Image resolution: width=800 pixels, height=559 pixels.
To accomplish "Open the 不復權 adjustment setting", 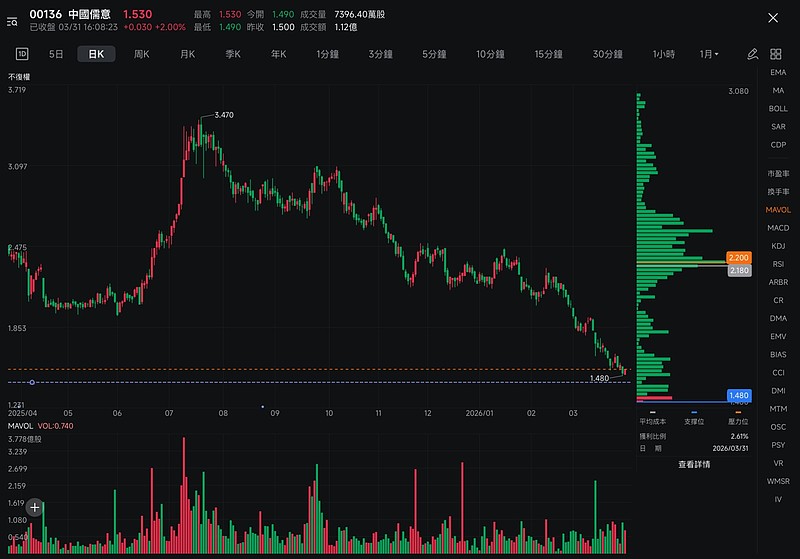I will click(x=19, y=77).
